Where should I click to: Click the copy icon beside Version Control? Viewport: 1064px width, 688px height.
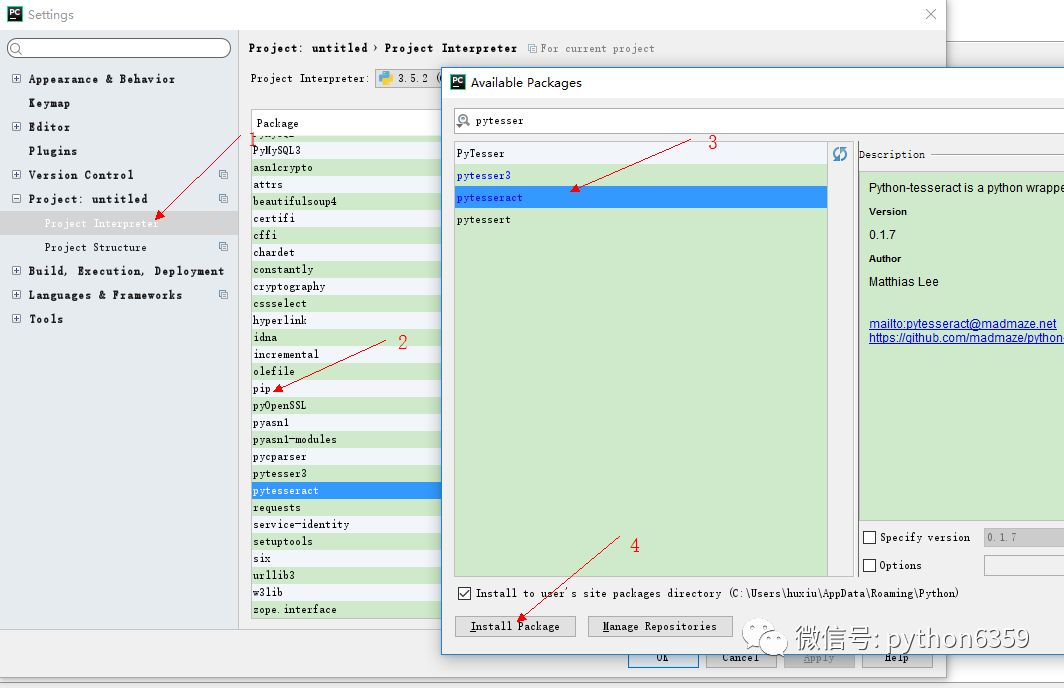coord(223,174)
